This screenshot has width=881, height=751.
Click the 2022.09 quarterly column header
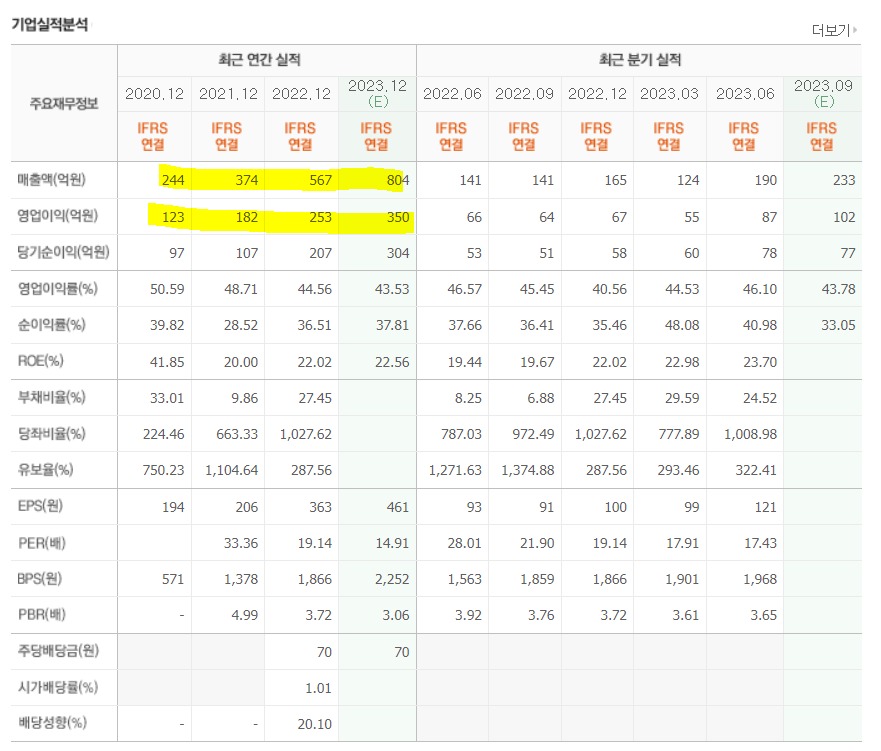(x=524, y=94)
